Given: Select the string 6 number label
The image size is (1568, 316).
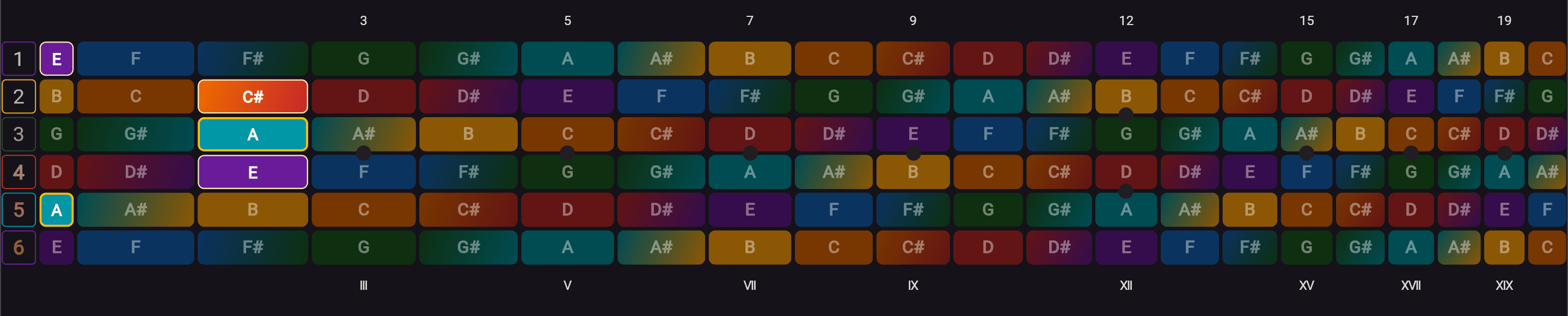Looking at the screenshot, I should pos(19,248).
